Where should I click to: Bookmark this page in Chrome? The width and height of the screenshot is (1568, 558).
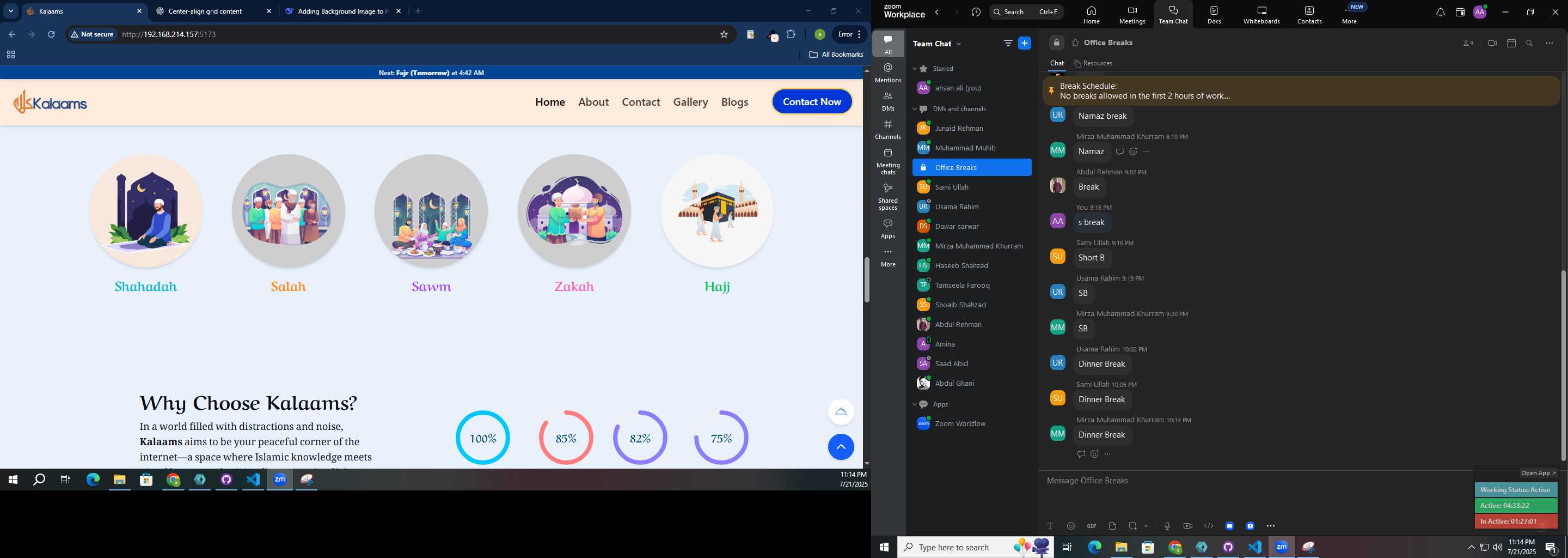coord(724,34)
